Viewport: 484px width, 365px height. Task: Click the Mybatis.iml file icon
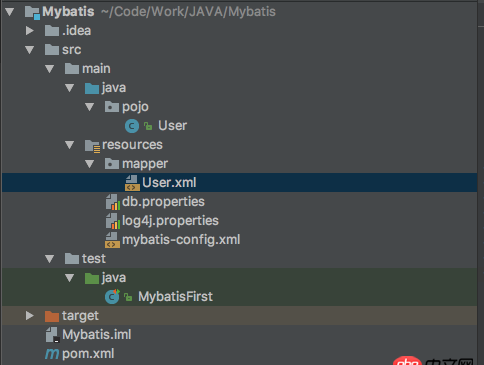53,335
